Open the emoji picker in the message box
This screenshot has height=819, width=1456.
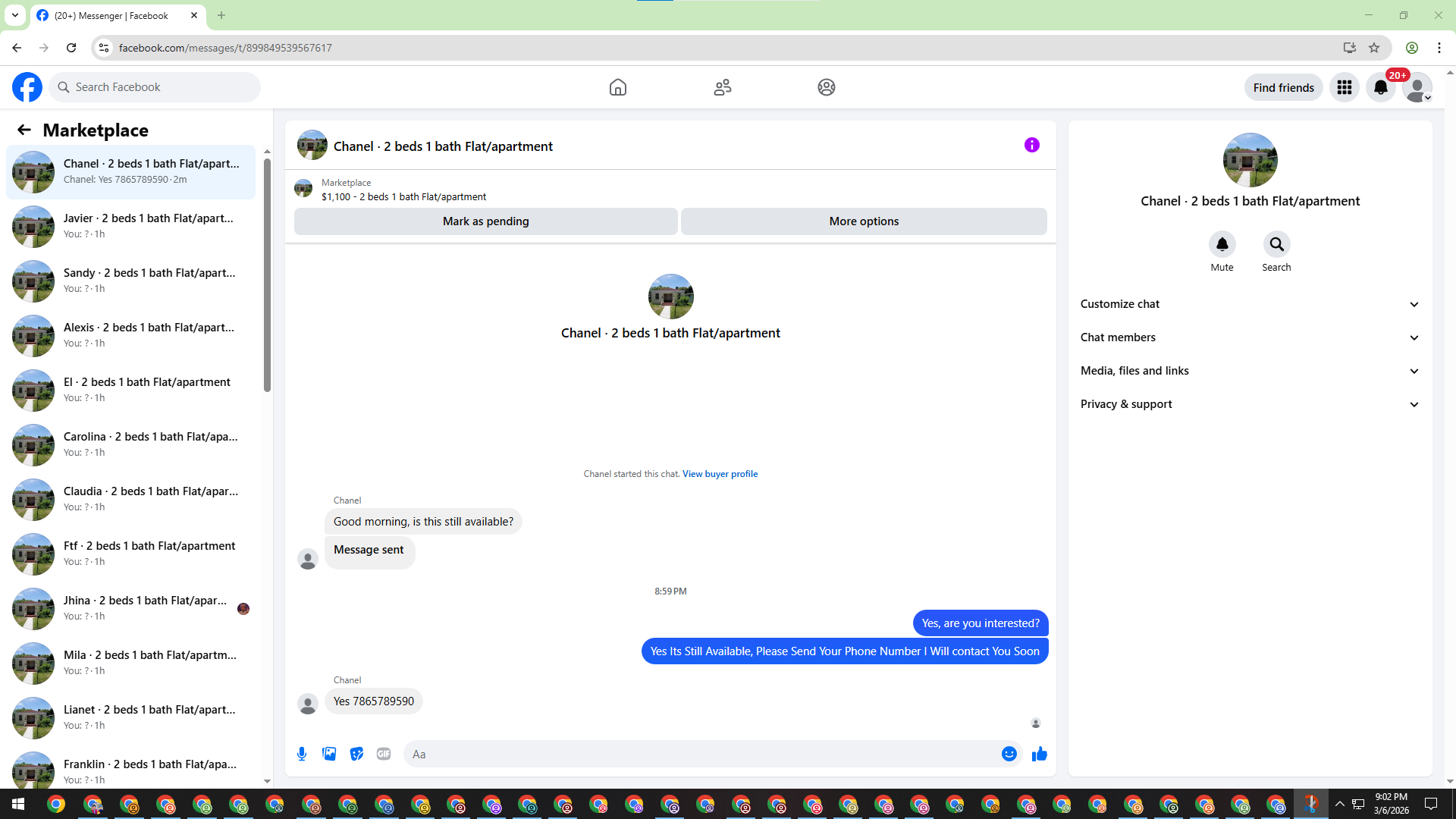tap(1009, 754)
